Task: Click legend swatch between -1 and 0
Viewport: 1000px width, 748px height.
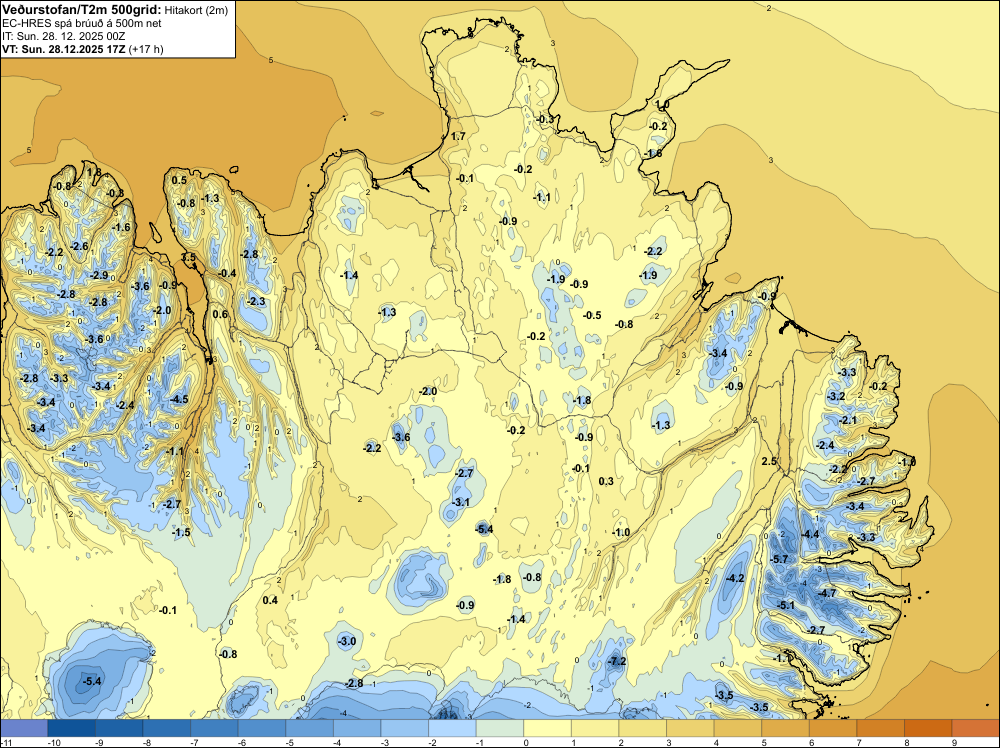Action: pyautogui.click(x=500, y=728)
